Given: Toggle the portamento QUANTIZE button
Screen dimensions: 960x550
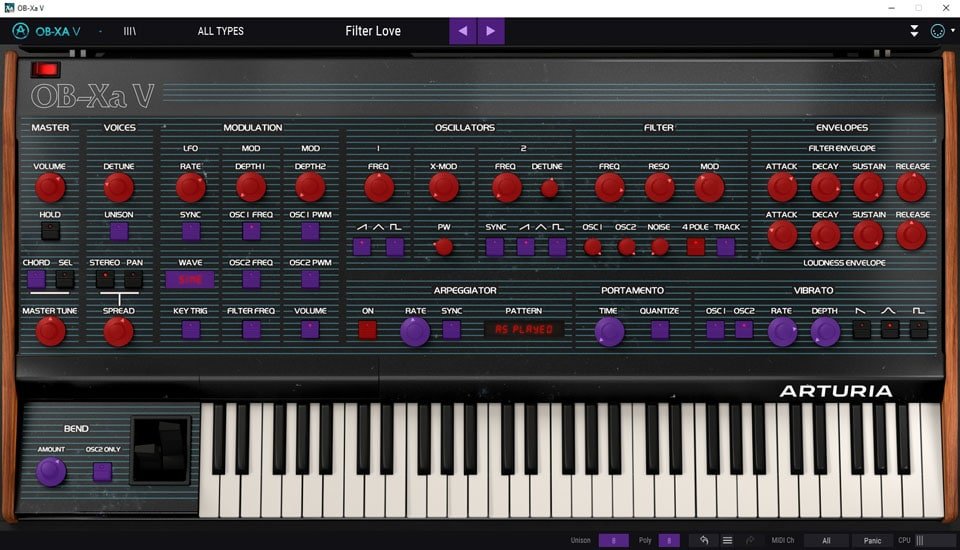Looking at the screenshot, I should (660, 330).
